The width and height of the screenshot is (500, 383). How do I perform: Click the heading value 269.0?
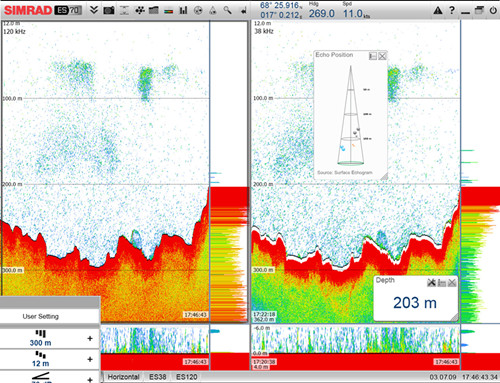coord(321,14)
